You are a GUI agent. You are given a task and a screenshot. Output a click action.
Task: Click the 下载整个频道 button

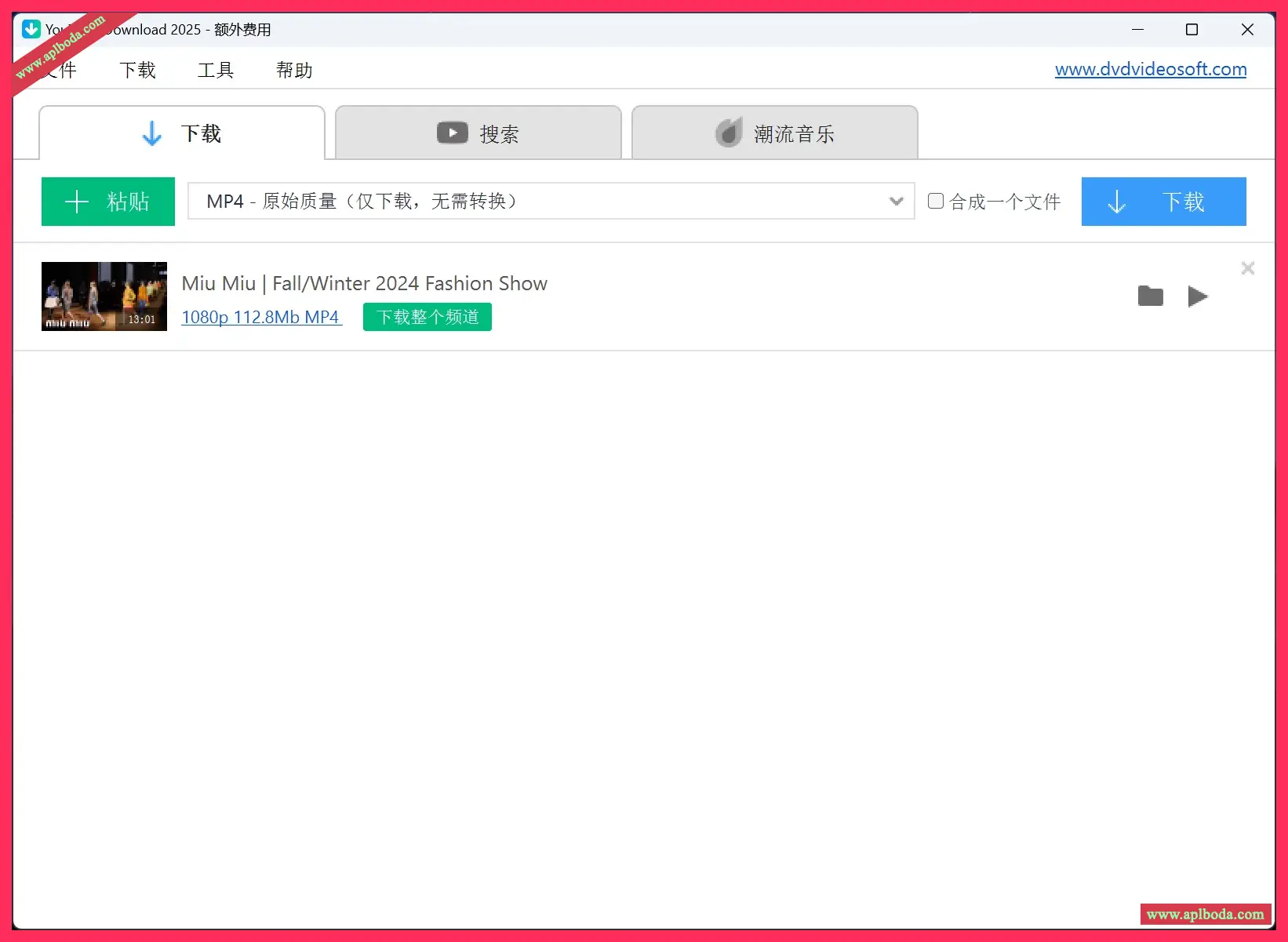[428, 317]
